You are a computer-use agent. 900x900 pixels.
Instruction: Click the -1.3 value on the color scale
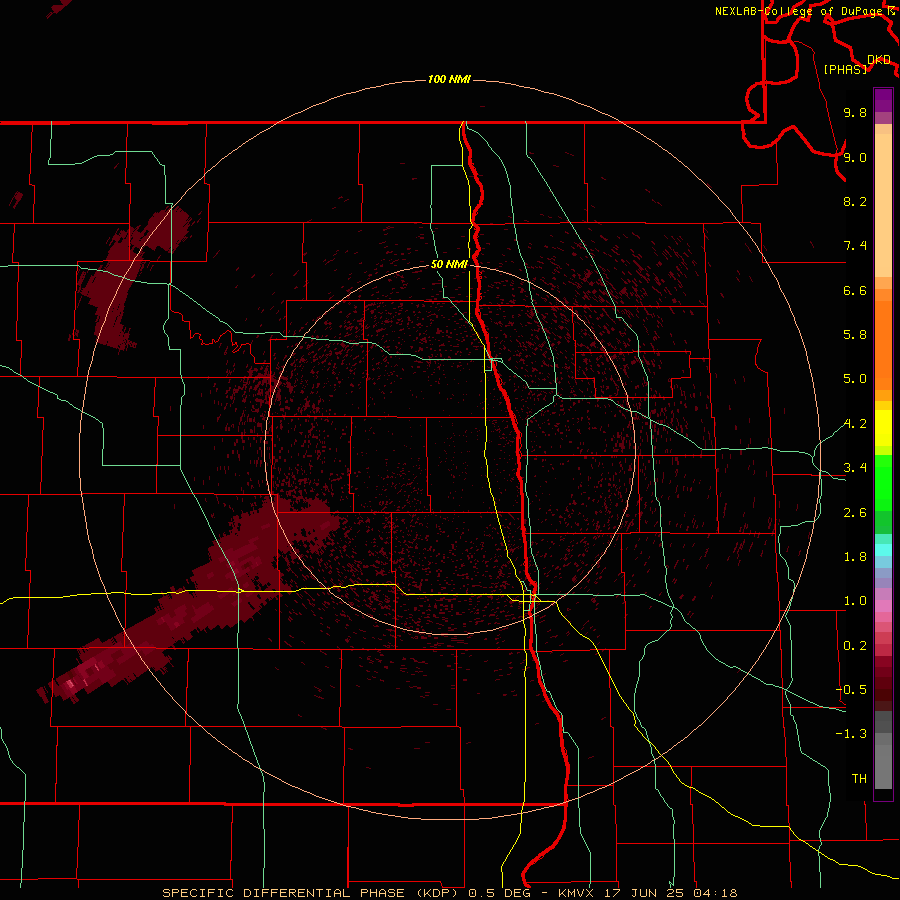851,734
